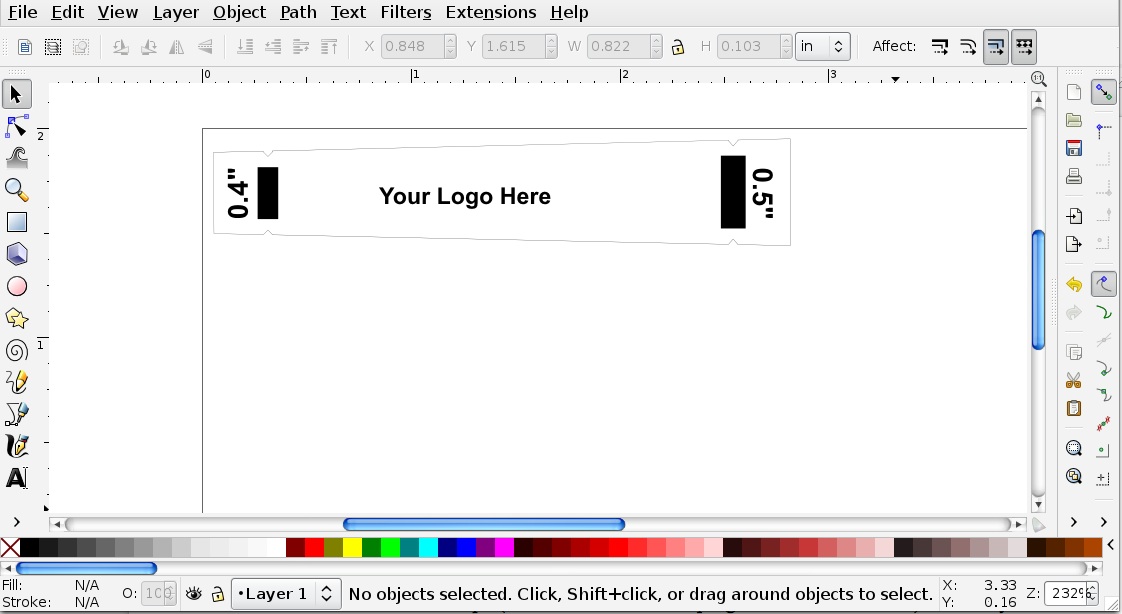The image size is (1122, 614).
Task: Select the Node editing tool
Action: [16, 125]
